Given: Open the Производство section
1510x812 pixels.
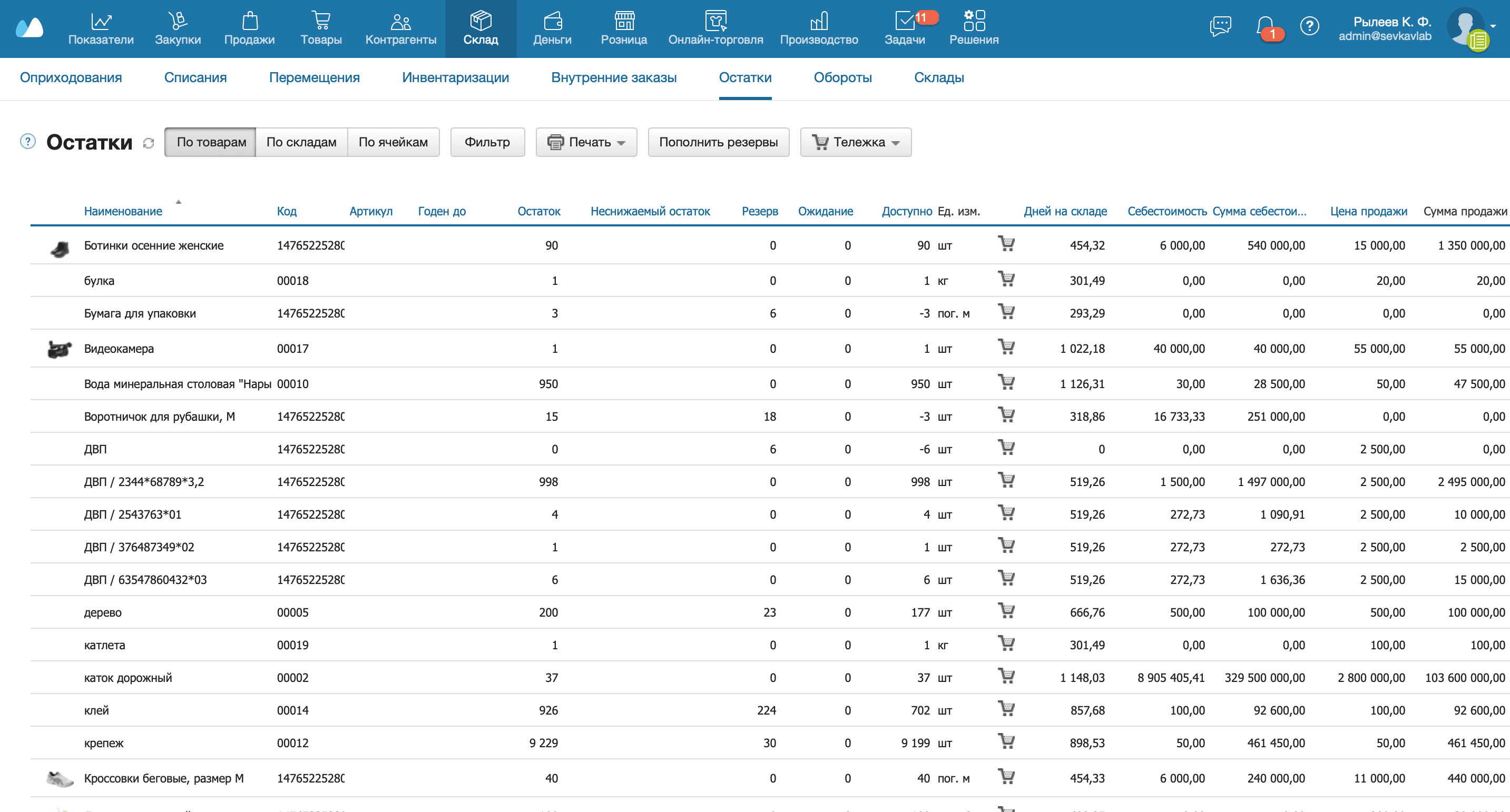Looking at the screenshot, I should tap(819, 29).
